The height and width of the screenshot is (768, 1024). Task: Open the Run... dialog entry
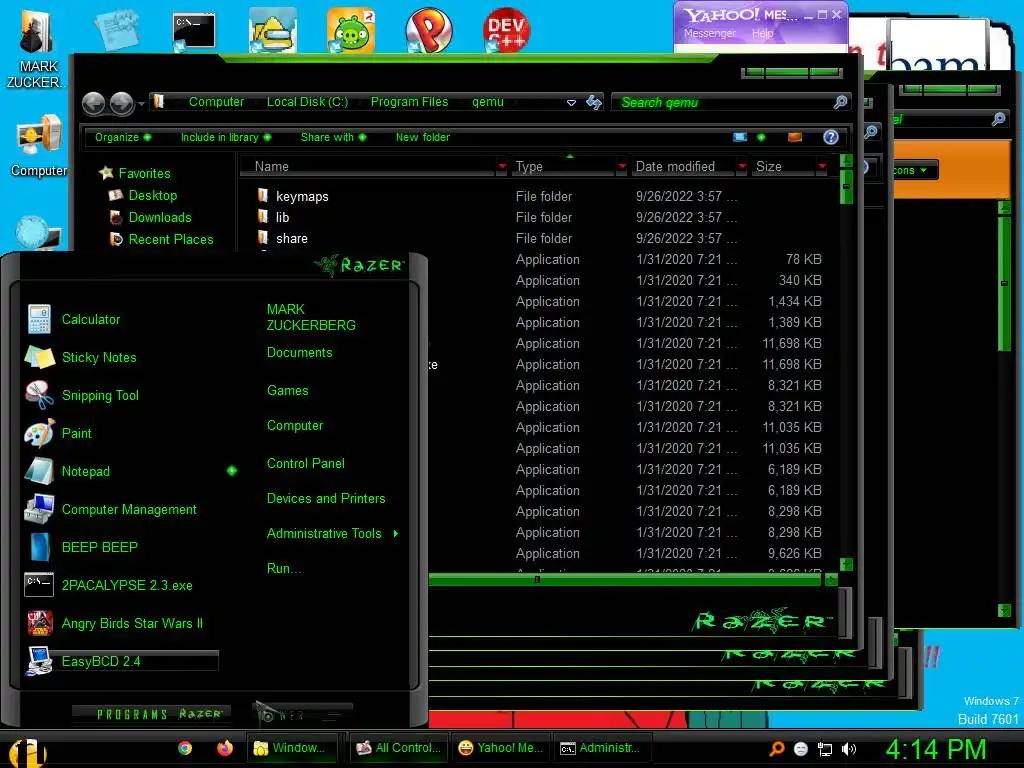coord(284,568)
